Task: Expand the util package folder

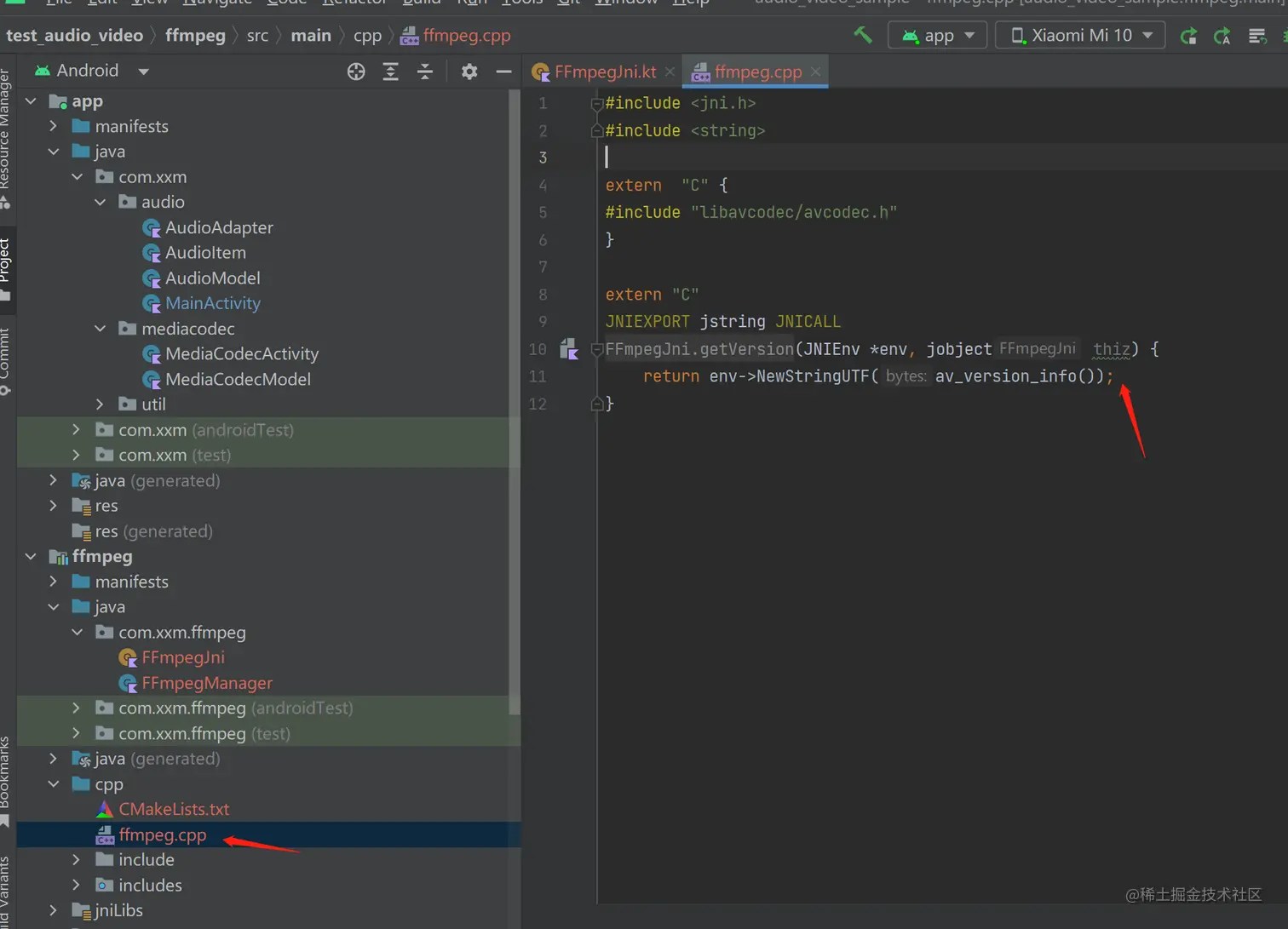Action: pyautogui.click(x=100, y=404)
